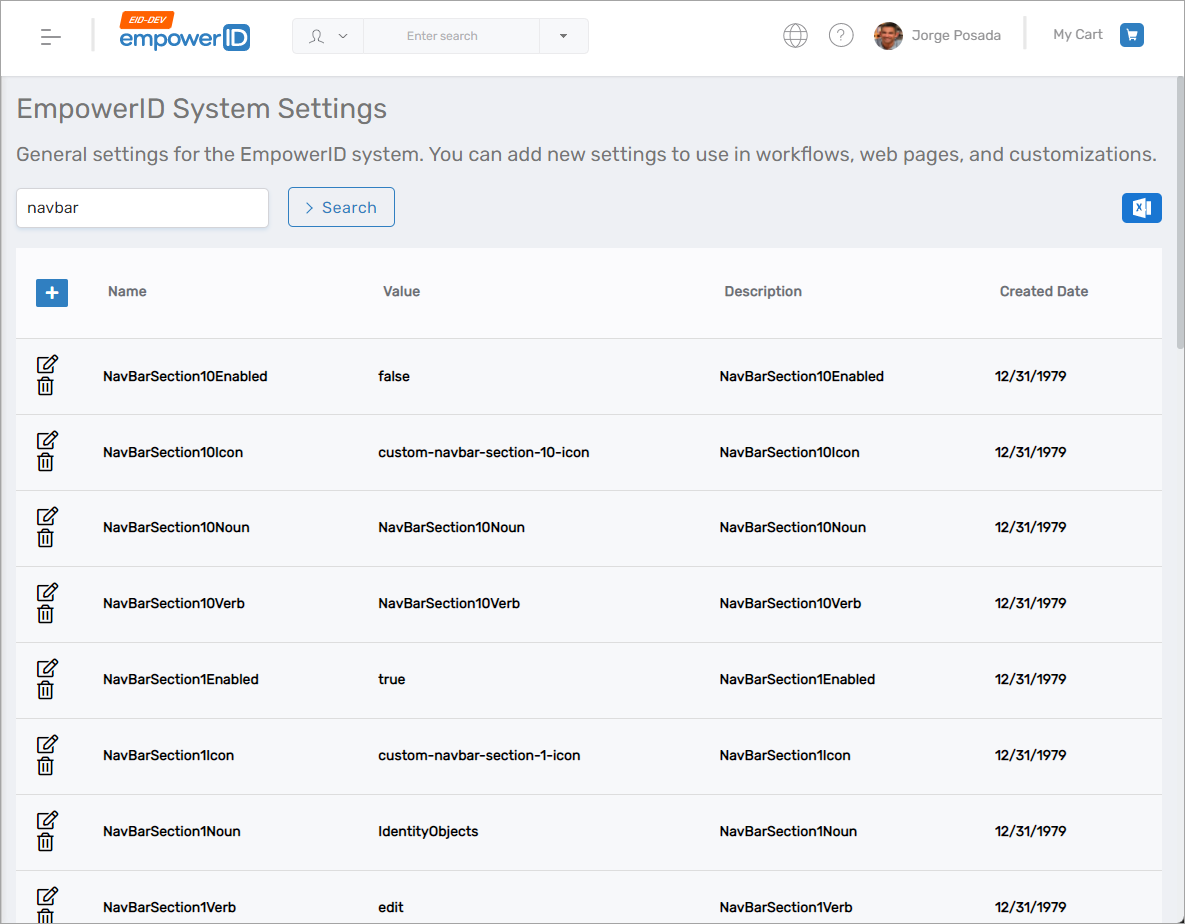Click the globe language icon
1185x924 pixels.
[x=795, y=34]
